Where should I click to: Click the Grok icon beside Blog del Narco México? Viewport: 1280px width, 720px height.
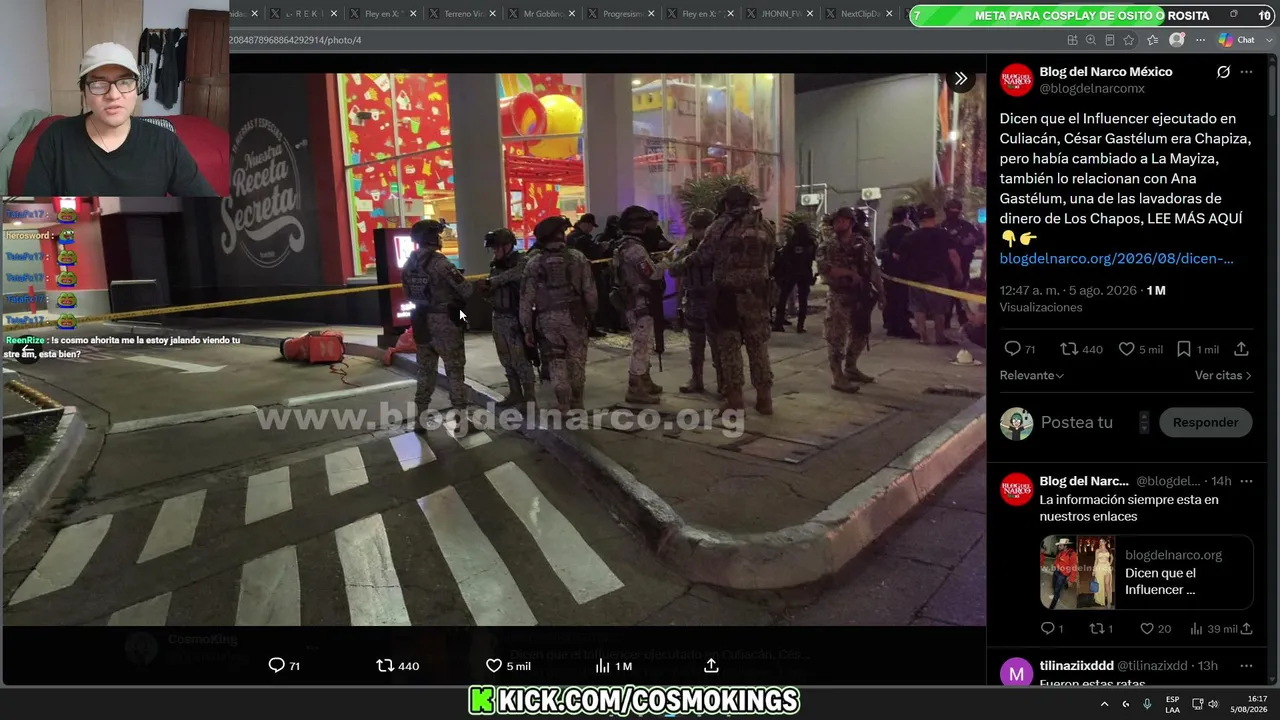pyautogui.click(x=1223, y=72)
